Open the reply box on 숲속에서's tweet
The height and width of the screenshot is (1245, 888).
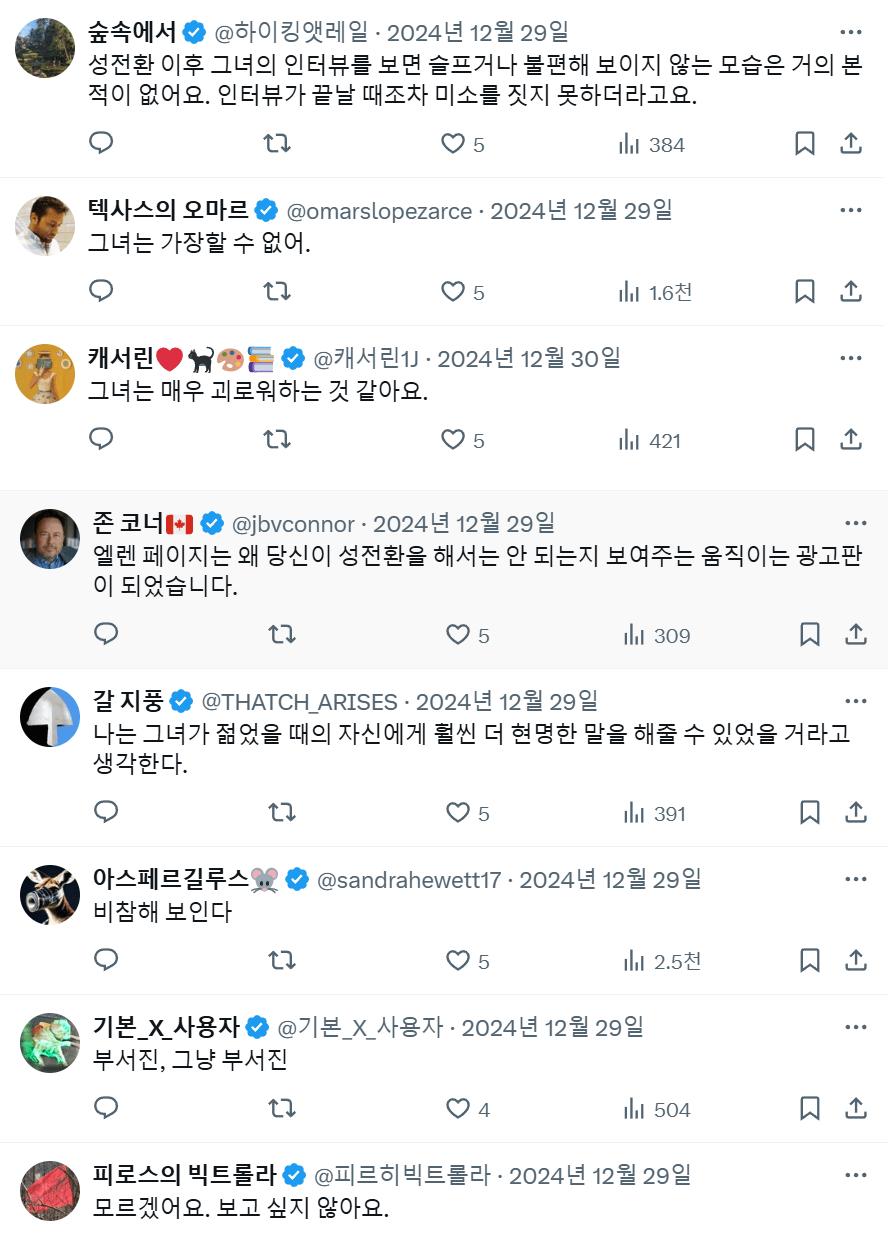(100, 143)
